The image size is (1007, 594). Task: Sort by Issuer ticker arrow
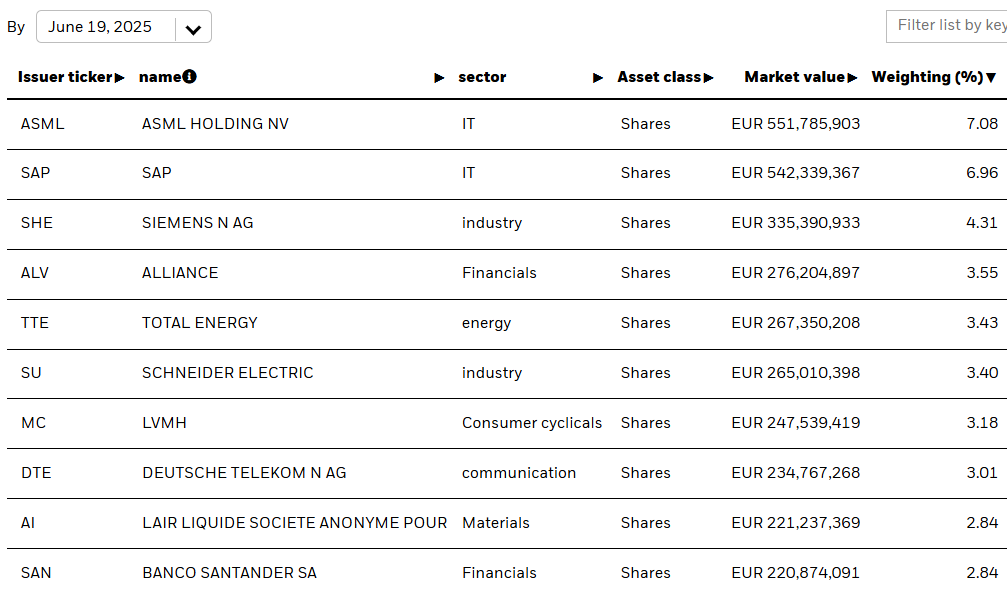(119, 78)
